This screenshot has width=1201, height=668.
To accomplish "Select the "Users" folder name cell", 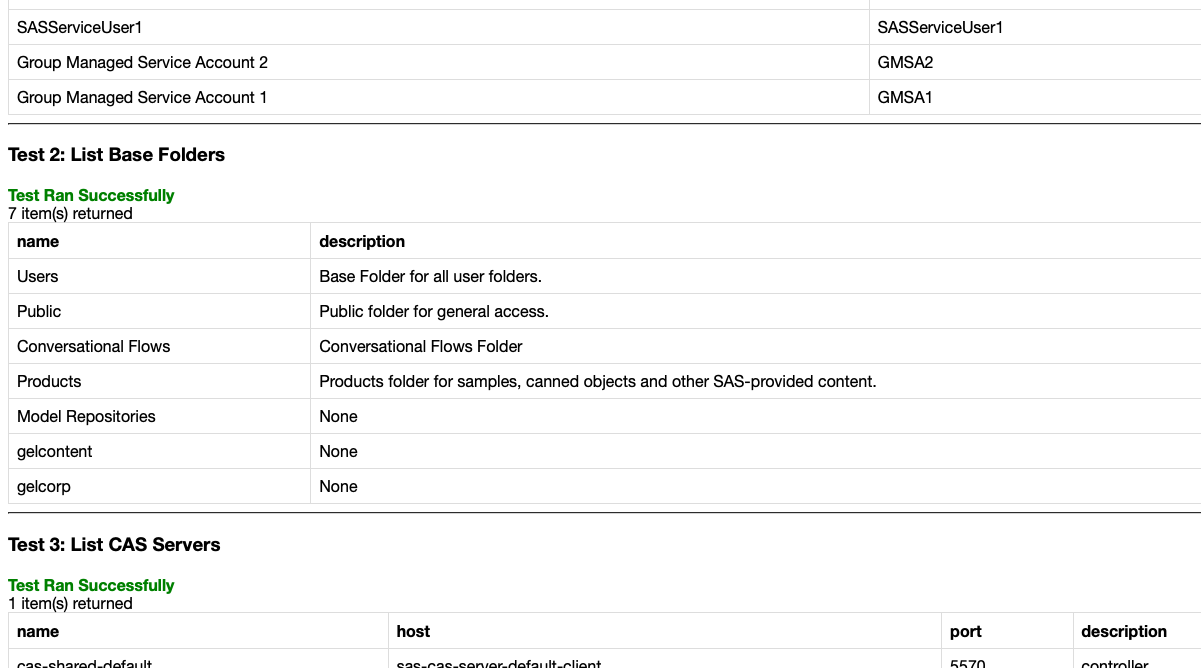I will (x=38, y=276).
